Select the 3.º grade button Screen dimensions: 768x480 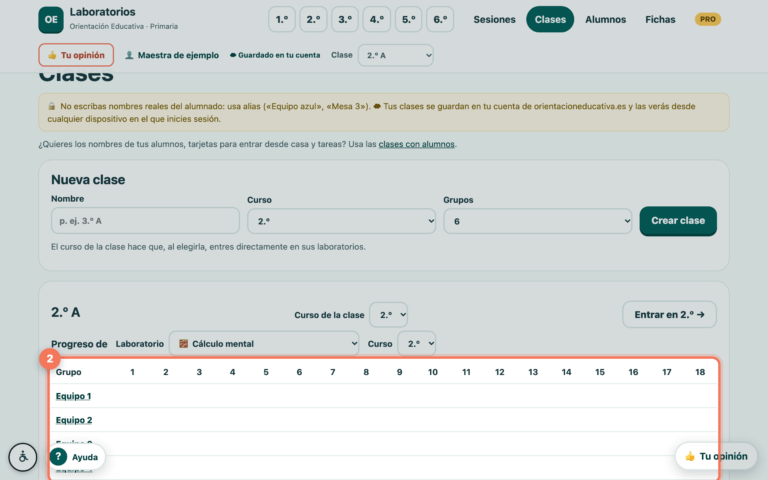[345, 20]
